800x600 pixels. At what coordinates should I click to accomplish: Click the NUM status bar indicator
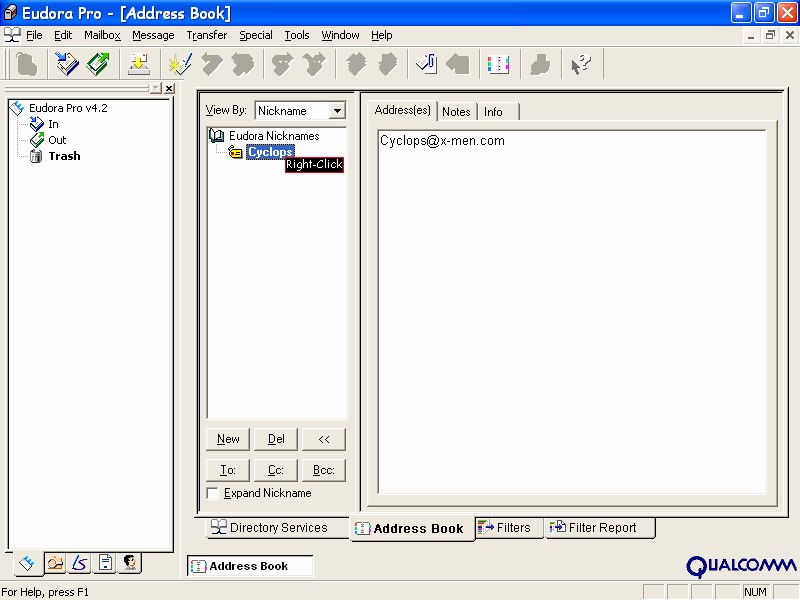pos(755,592)
